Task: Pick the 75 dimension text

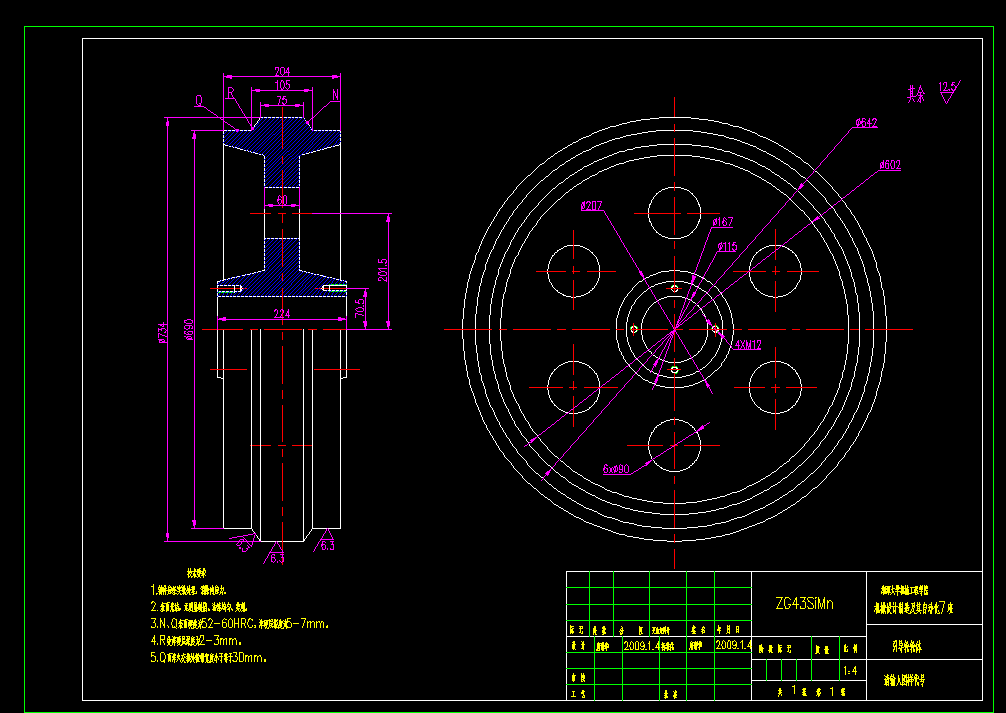Action: click(x=282, y=100)
